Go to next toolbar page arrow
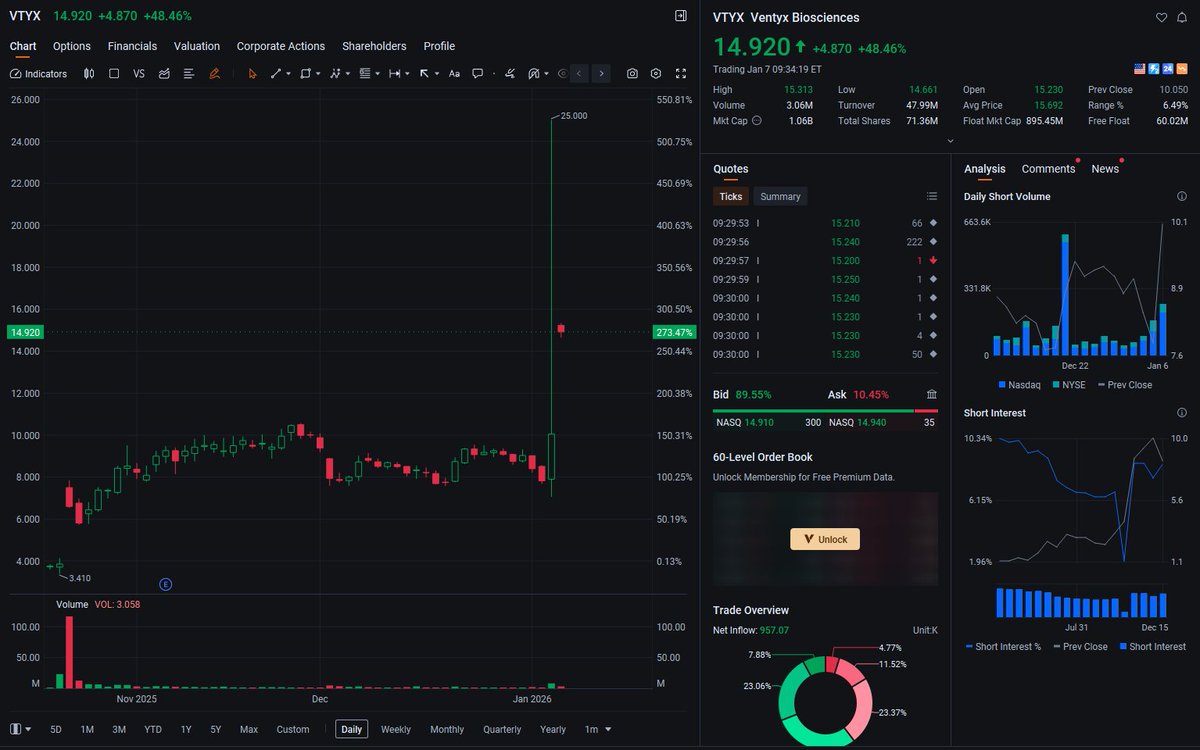This screenshot has width=1200, height=750. 601,73
